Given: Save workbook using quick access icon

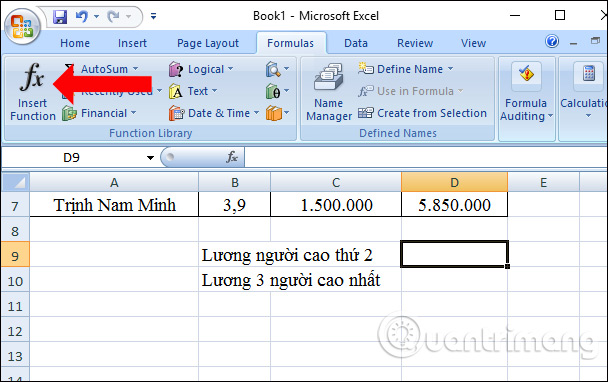Looking at the screenshot, I should tap(60, 17).
